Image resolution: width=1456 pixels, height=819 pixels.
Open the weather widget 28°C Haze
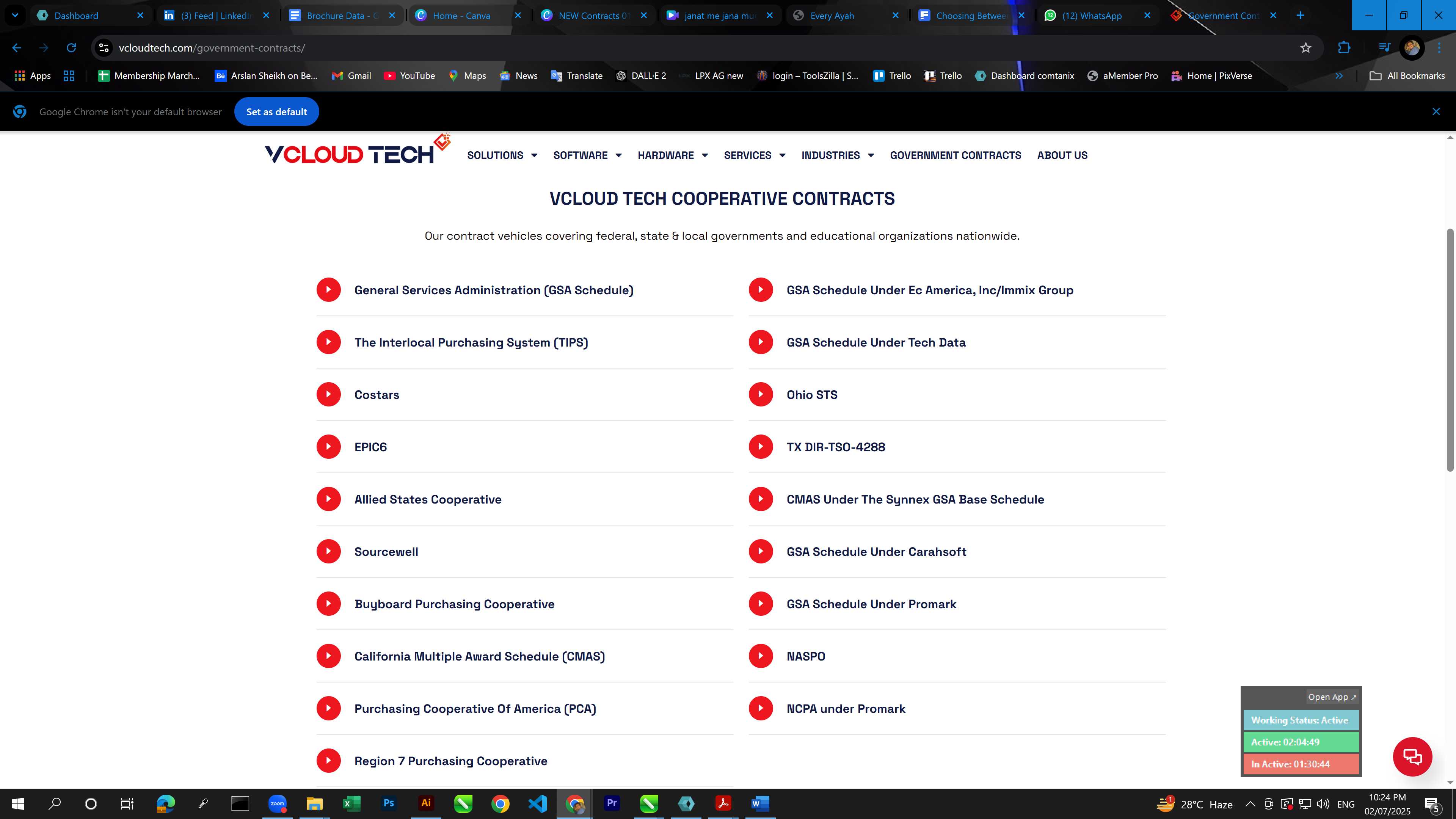tap(1194, 804)
